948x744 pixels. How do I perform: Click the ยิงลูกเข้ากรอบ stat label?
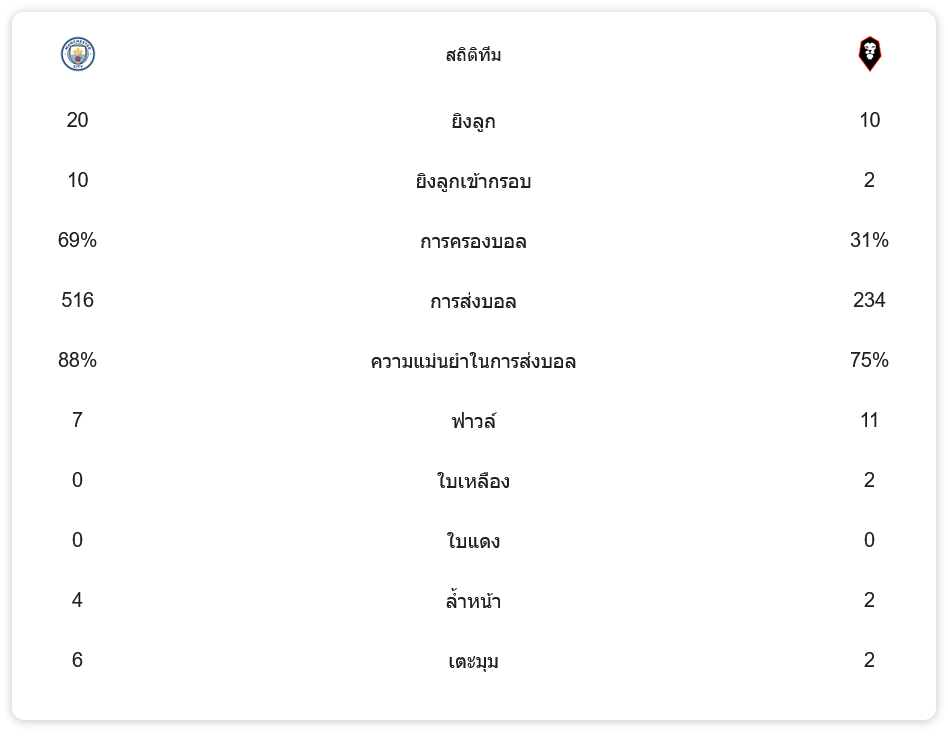(x=473, y=181)
